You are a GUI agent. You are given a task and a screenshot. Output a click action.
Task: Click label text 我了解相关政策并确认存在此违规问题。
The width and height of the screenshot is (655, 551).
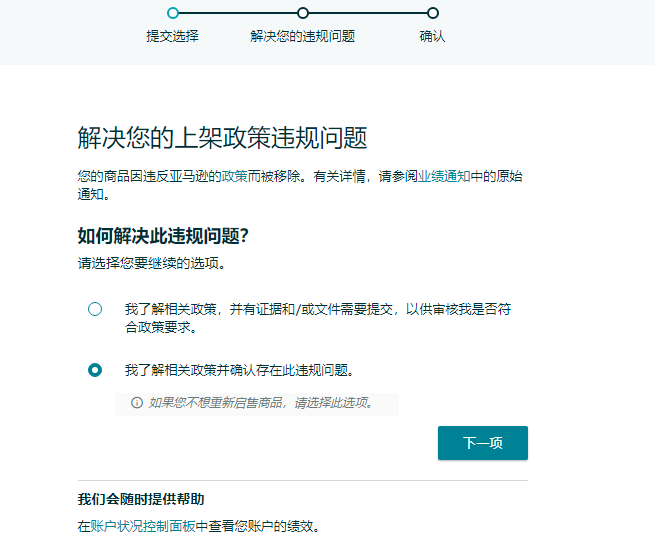click(x=240, y=370)
